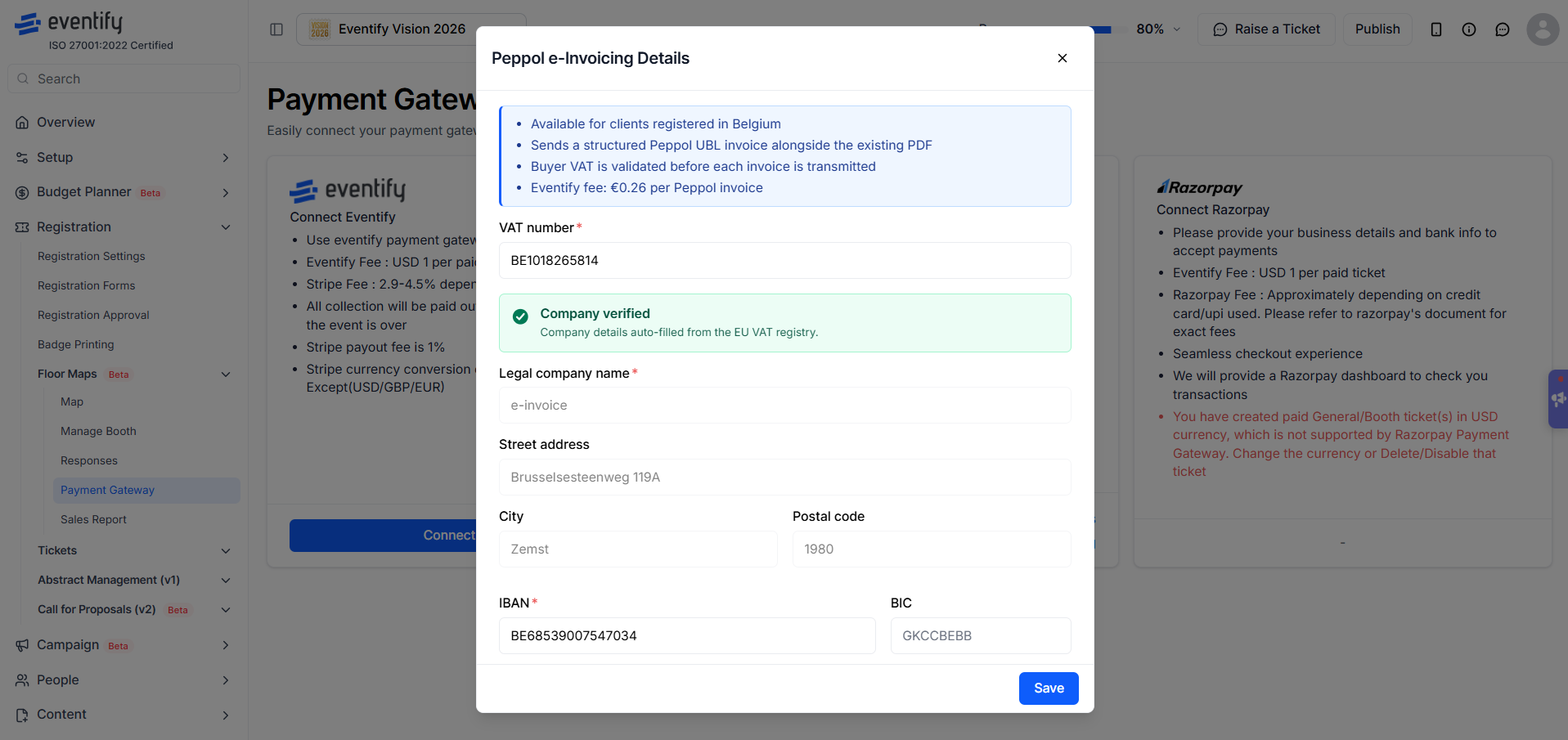Click the Street address field
The width and height of the screenshot is (1568, 740).
pyautogui.click(x=784, y=478)
